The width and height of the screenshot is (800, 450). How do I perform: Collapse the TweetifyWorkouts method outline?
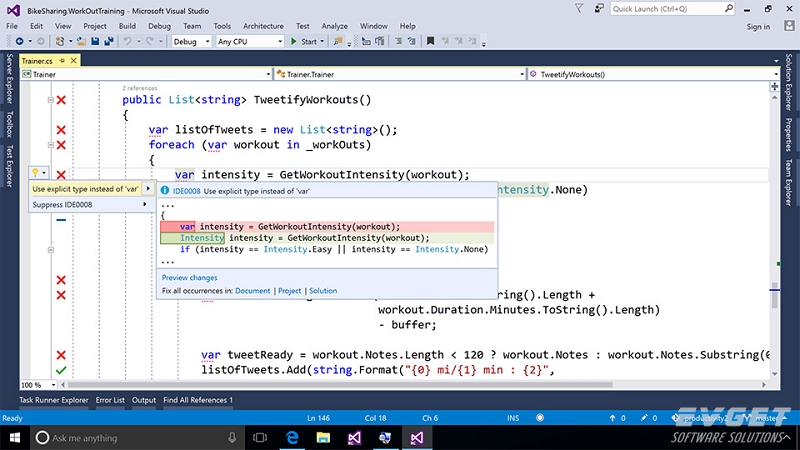(x=51, y=100)
